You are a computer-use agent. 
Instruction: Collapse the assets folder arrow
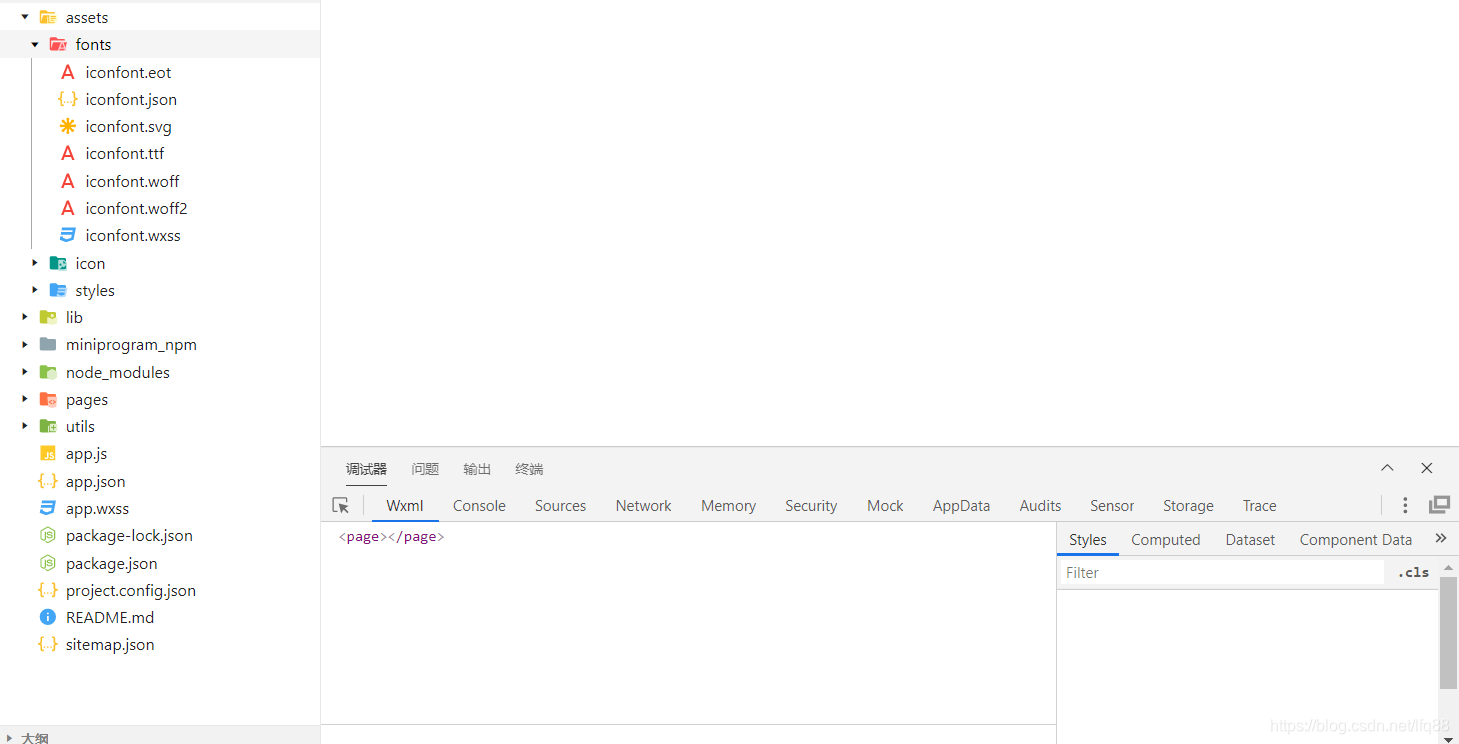[x=25, y=17]
